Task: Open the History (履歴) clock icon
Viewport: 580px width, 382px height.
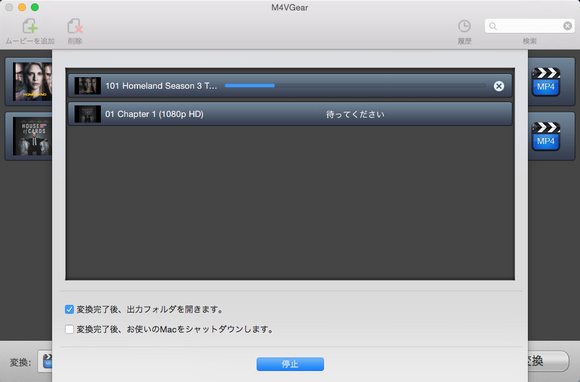Action: (x=464, y=26)
